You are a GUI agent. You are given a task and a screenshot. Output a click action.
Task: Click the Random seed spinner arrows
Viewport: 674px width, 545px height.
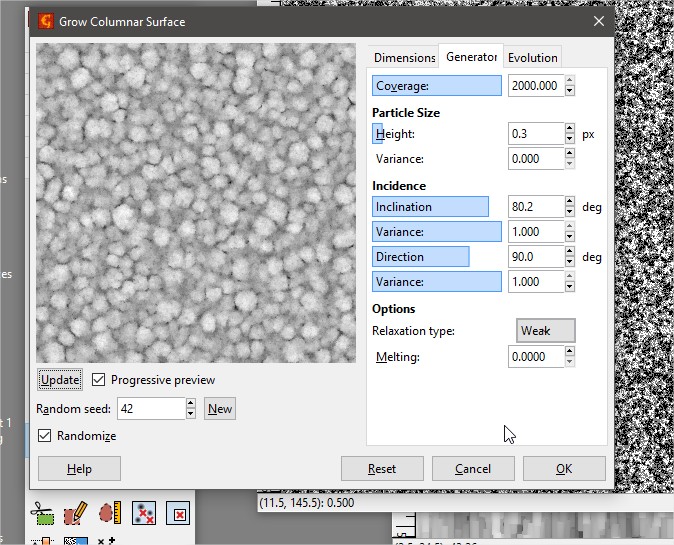190,408
